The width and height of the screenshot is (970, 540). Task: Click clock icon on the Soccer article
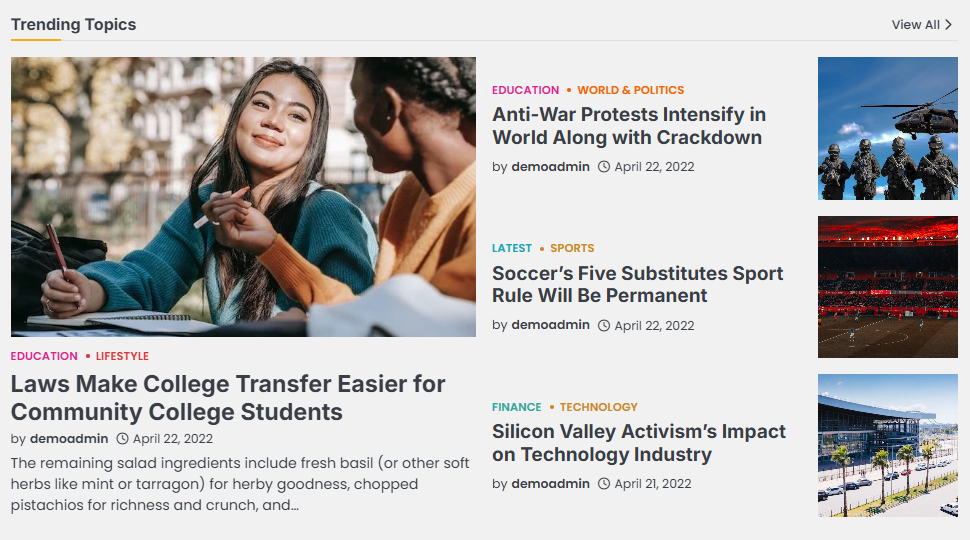click(604, 326)
